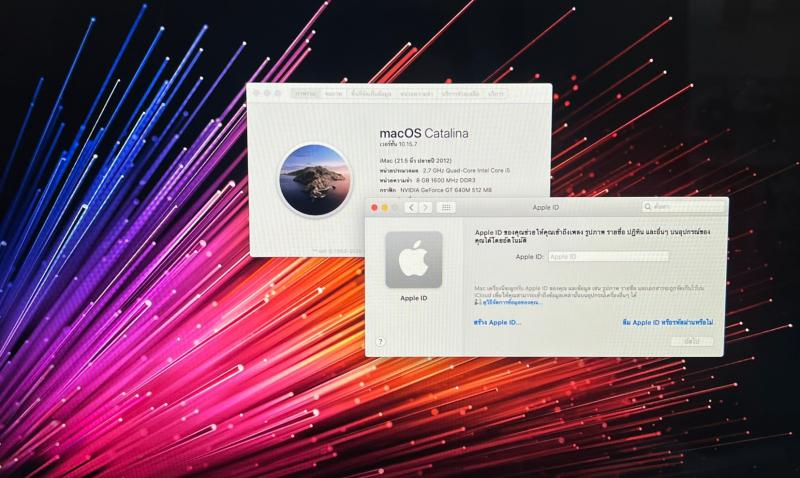
Task: Open the Overview tab in About This Mac
Action: [305, 94]
